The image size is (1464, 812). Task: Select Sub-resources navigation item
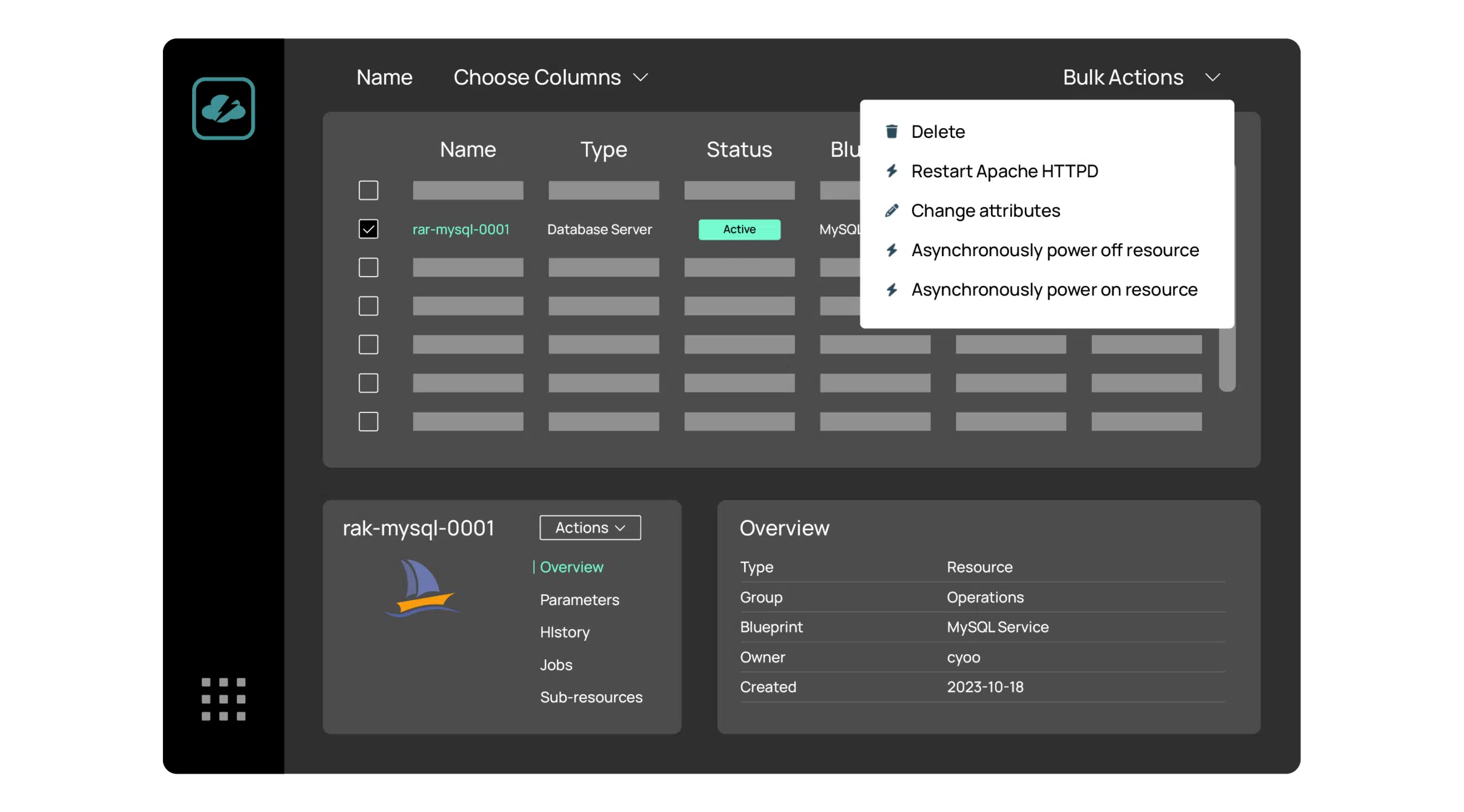coord(590,696)
